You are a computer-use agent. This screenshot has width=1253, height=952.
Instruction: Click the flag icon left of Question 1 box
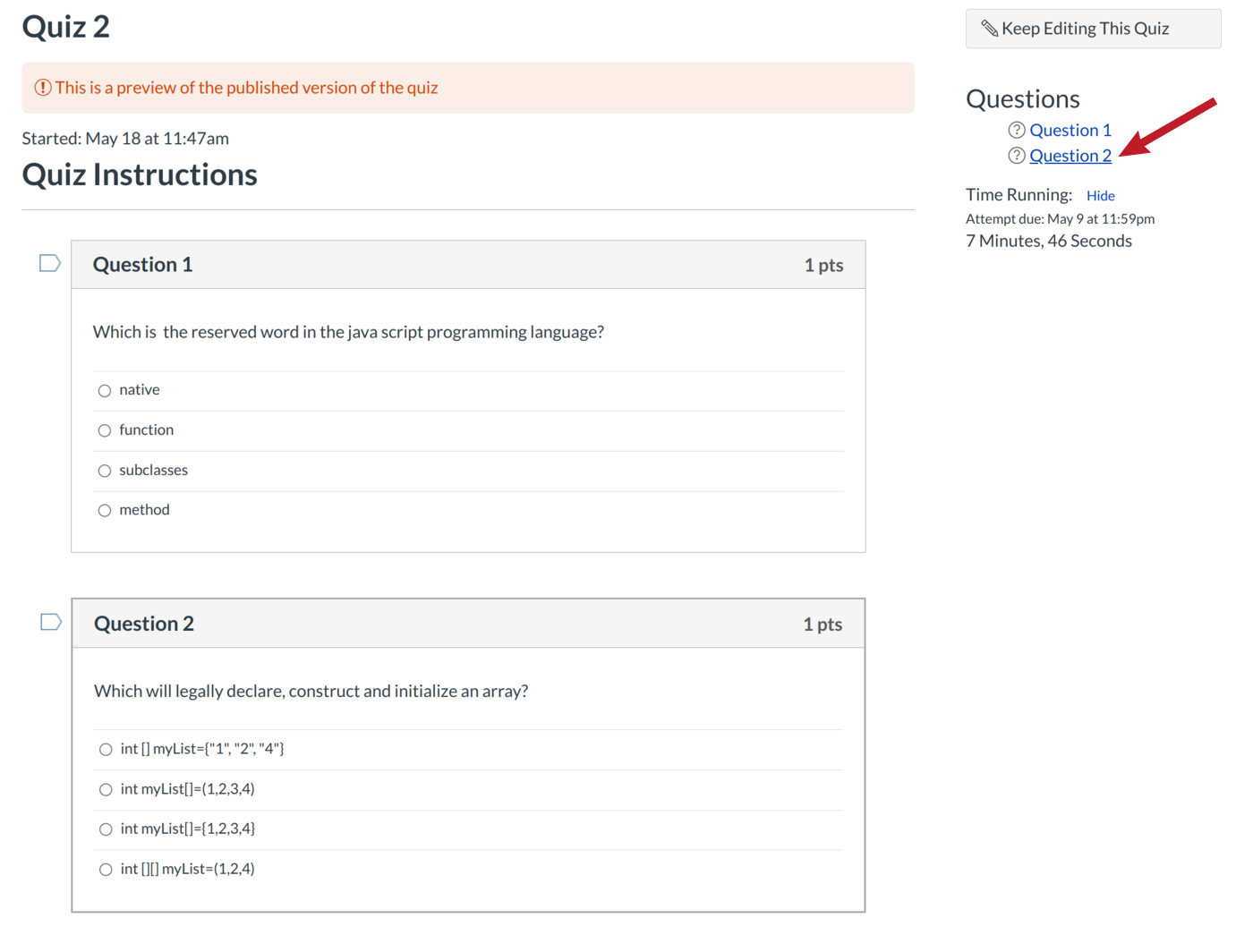[49, 262]
